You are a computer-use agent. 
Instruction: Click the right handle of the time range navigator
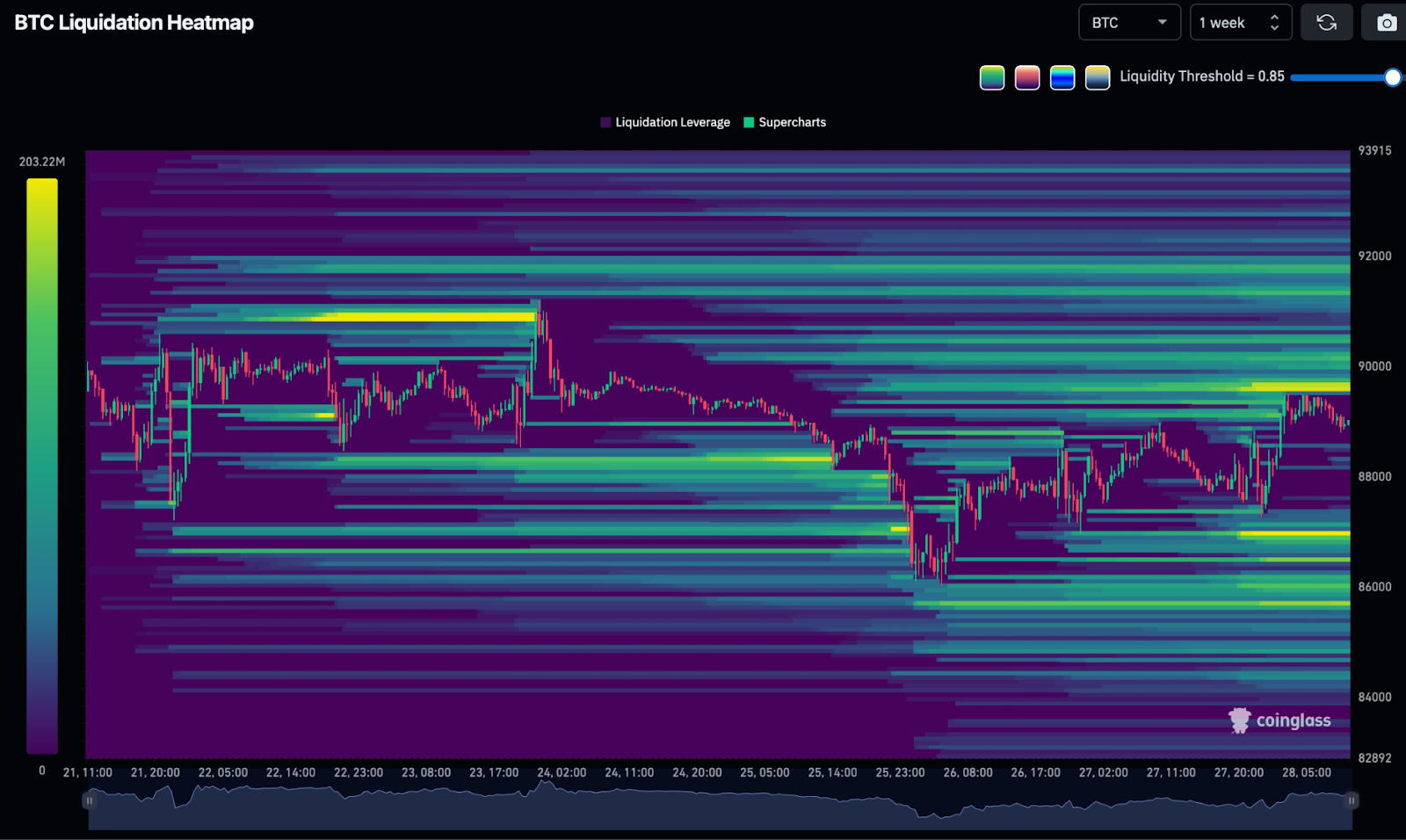1352,800
